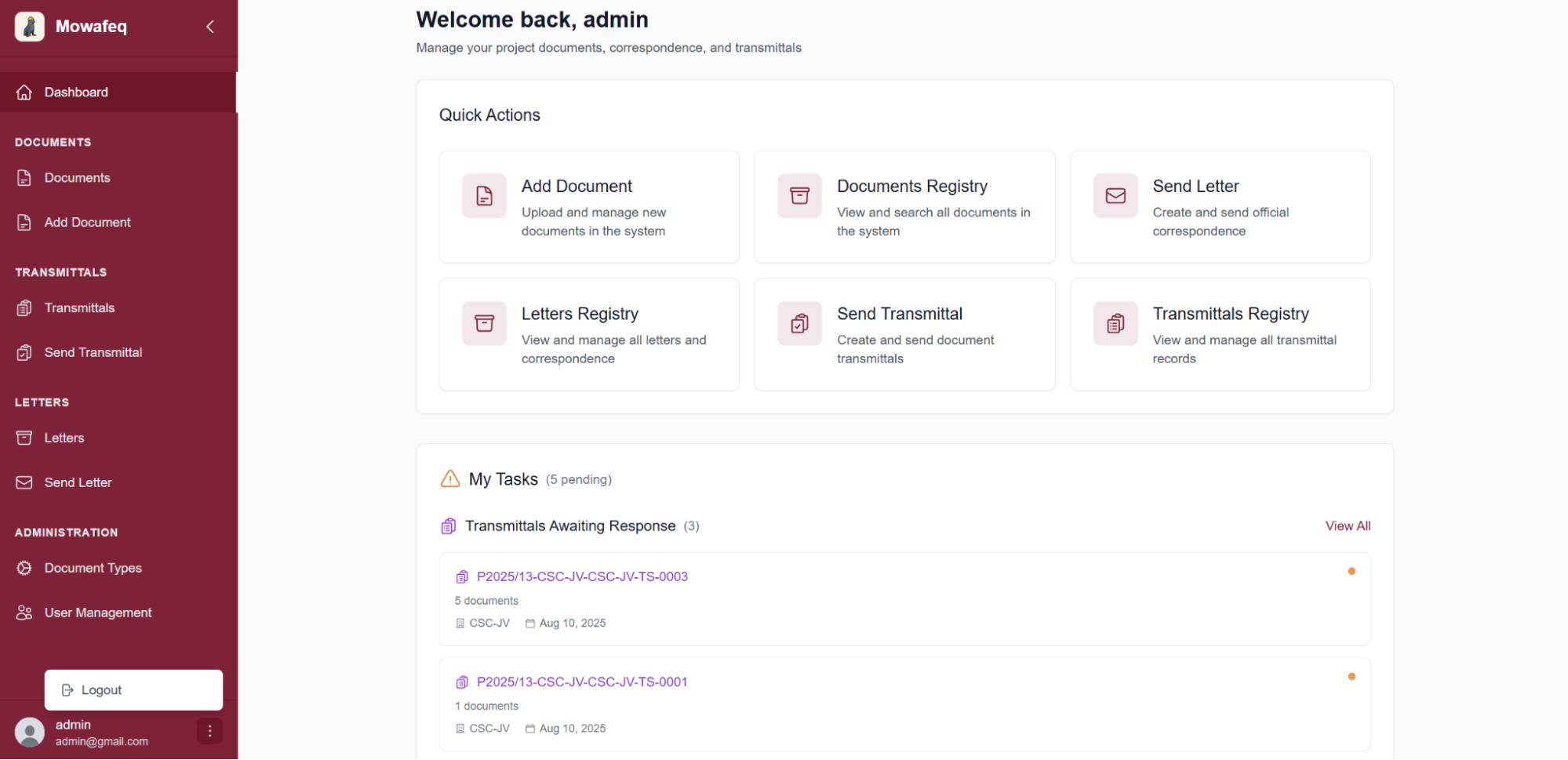This screenshot has height=760, width=1568.
Task: Click the Send Letter envelope icon
Action: pos(1115,196)
